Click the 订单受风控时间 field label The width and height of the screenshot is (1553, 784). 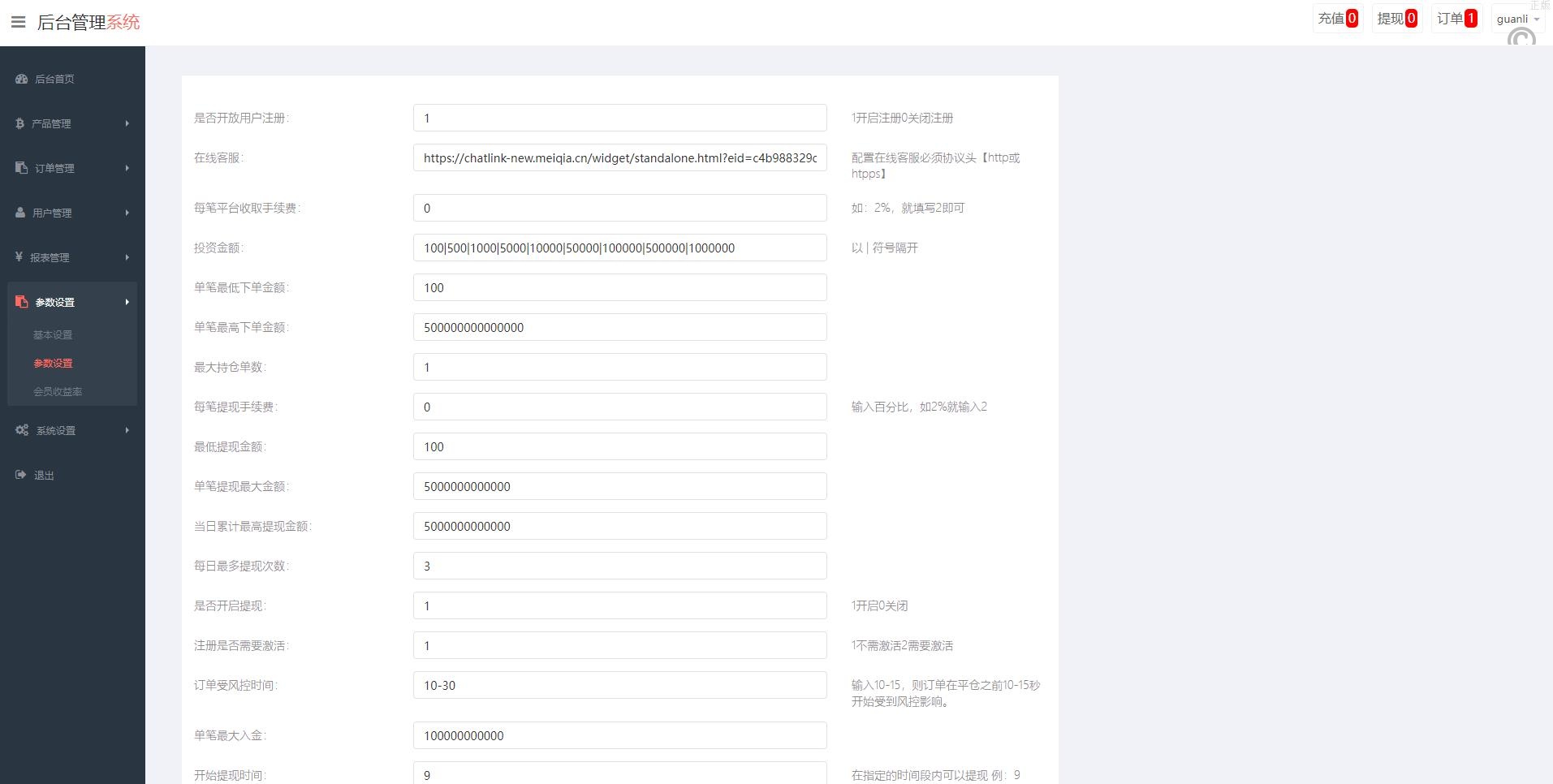coord(235,685)
